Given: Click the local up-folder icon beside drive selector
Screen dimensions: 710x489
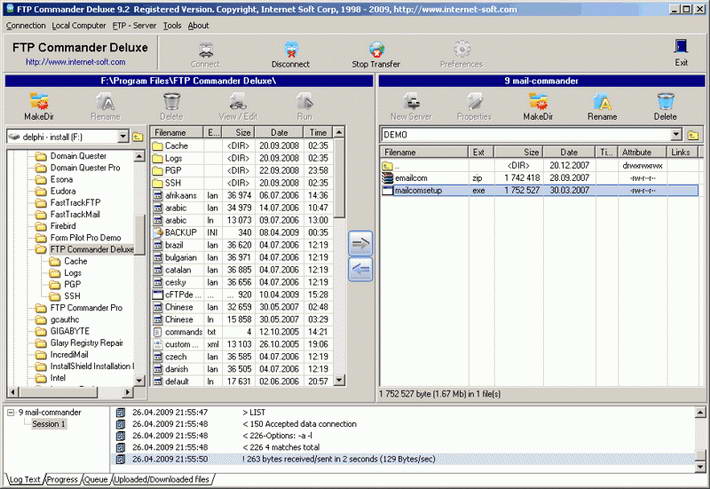Looking at the screenshot, I should tap(138, 137).
